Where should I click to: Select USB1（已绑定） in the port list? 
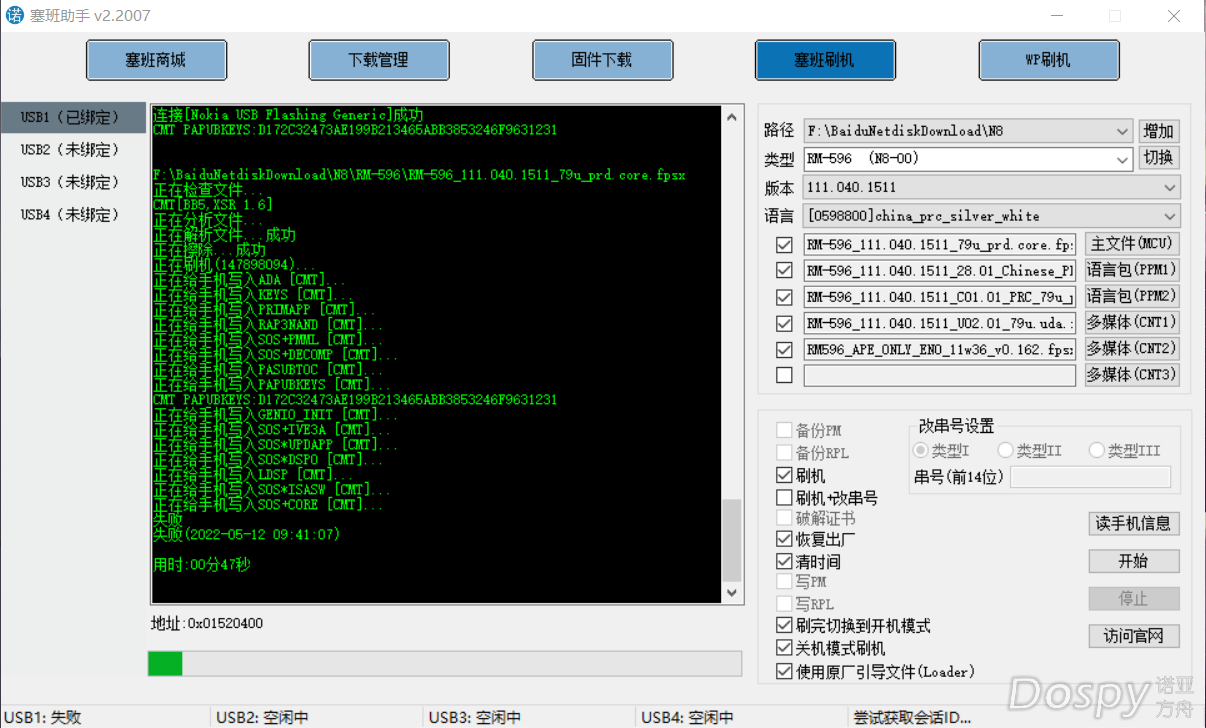point(72,117)
